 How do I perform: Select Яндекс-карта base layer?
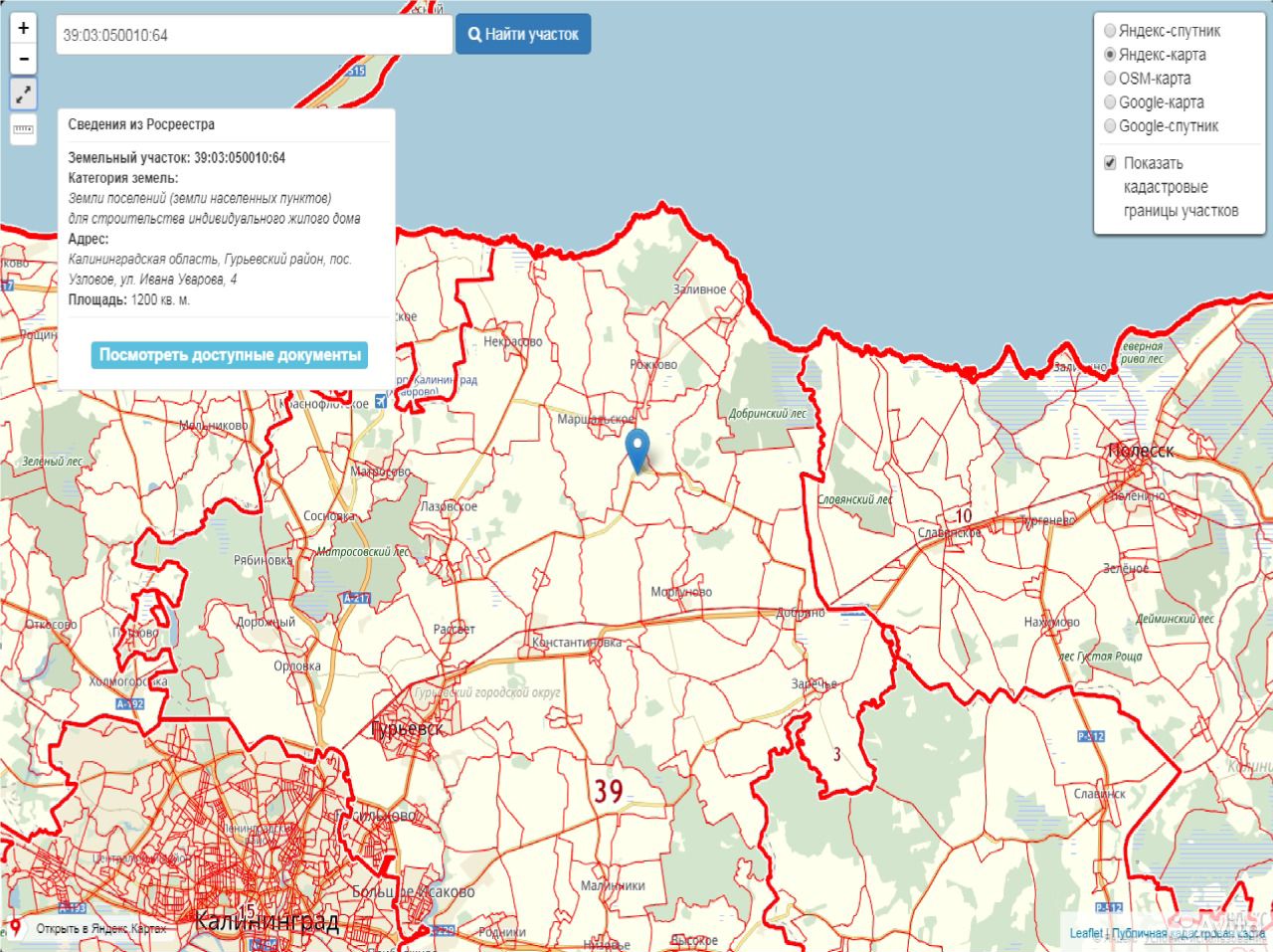click(1110, 55)
